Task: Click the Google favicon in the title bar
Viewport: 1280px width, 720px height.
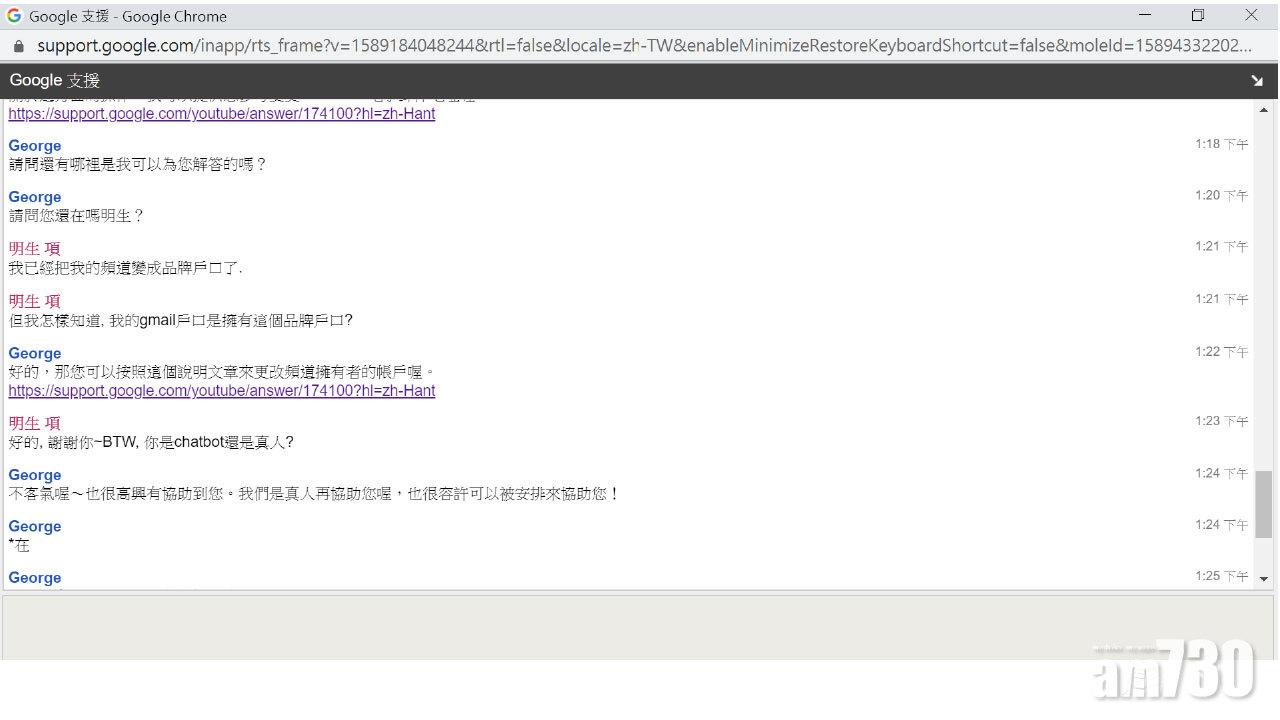Action: point(14,16)
